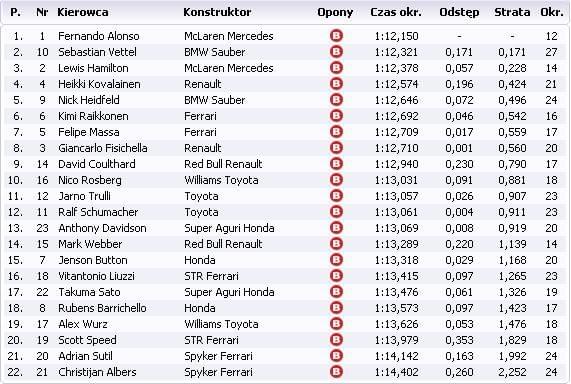Click the Kierowca column header
571x384 pixels.
pos(83,12)
